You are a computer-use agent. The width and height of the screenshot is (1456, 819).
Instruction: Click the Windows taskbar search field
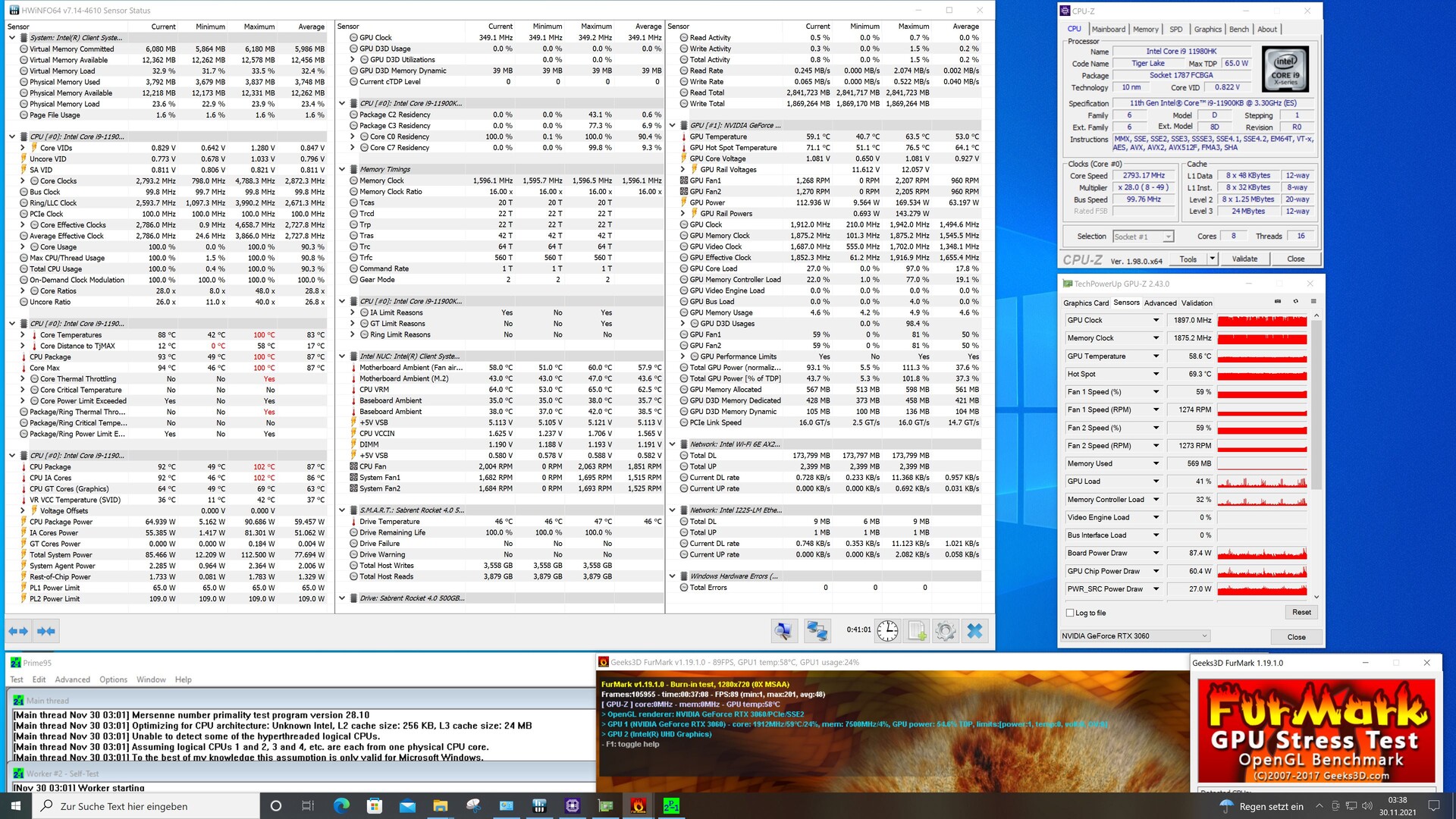click(144, 806)
